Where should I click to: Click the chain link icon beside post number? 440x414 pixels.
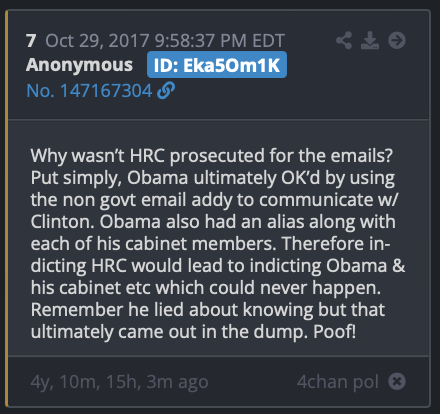coord(166,90)
